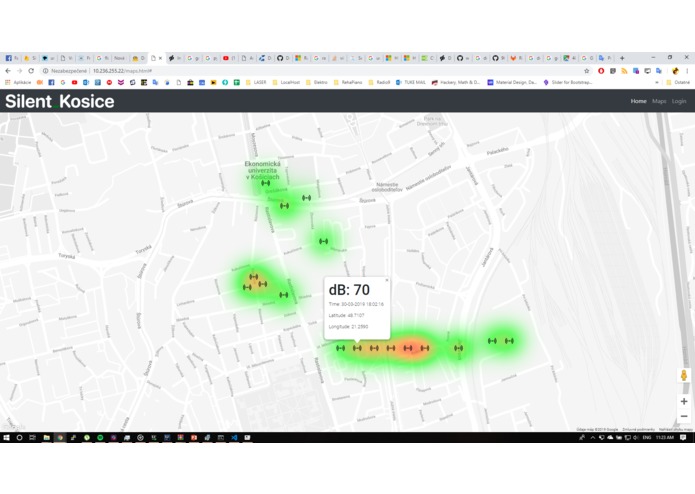Open the Login navigation link

679,101
